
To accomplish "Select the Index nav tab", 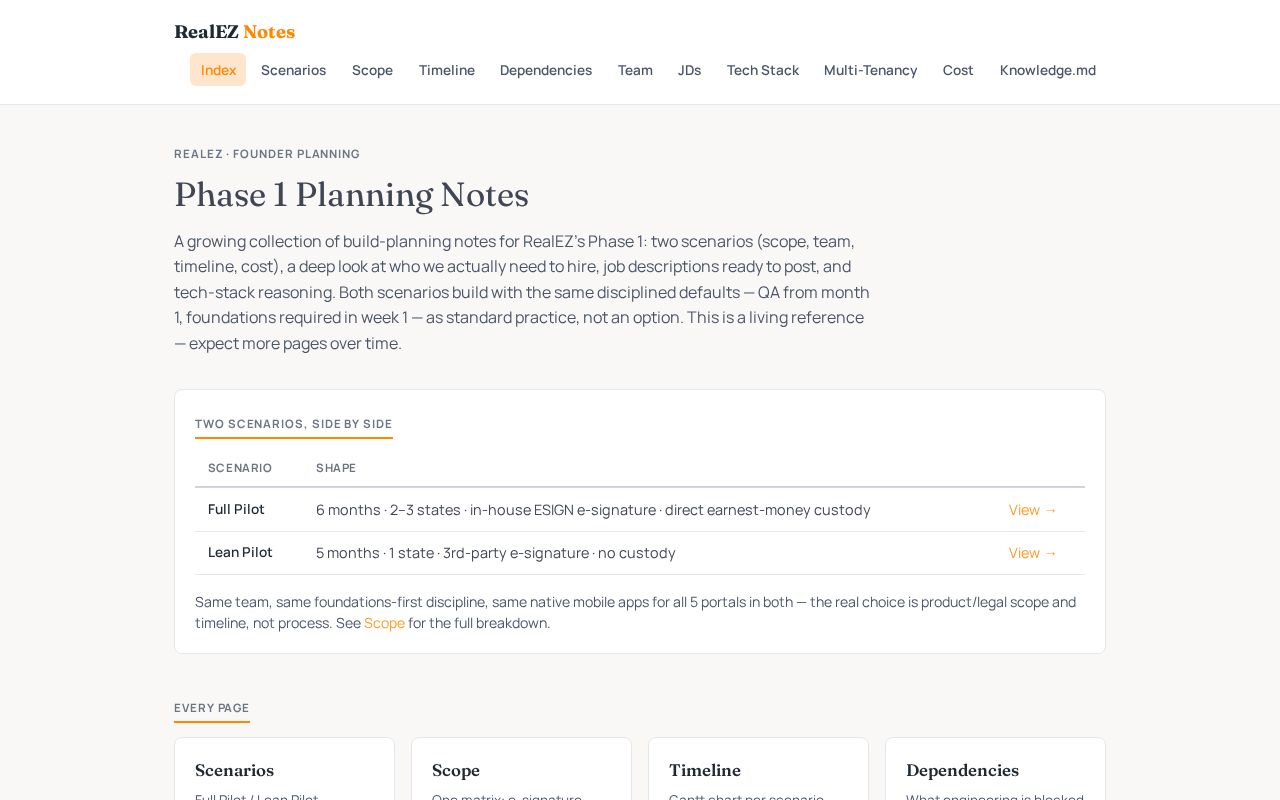I will (x=218, y=70).
